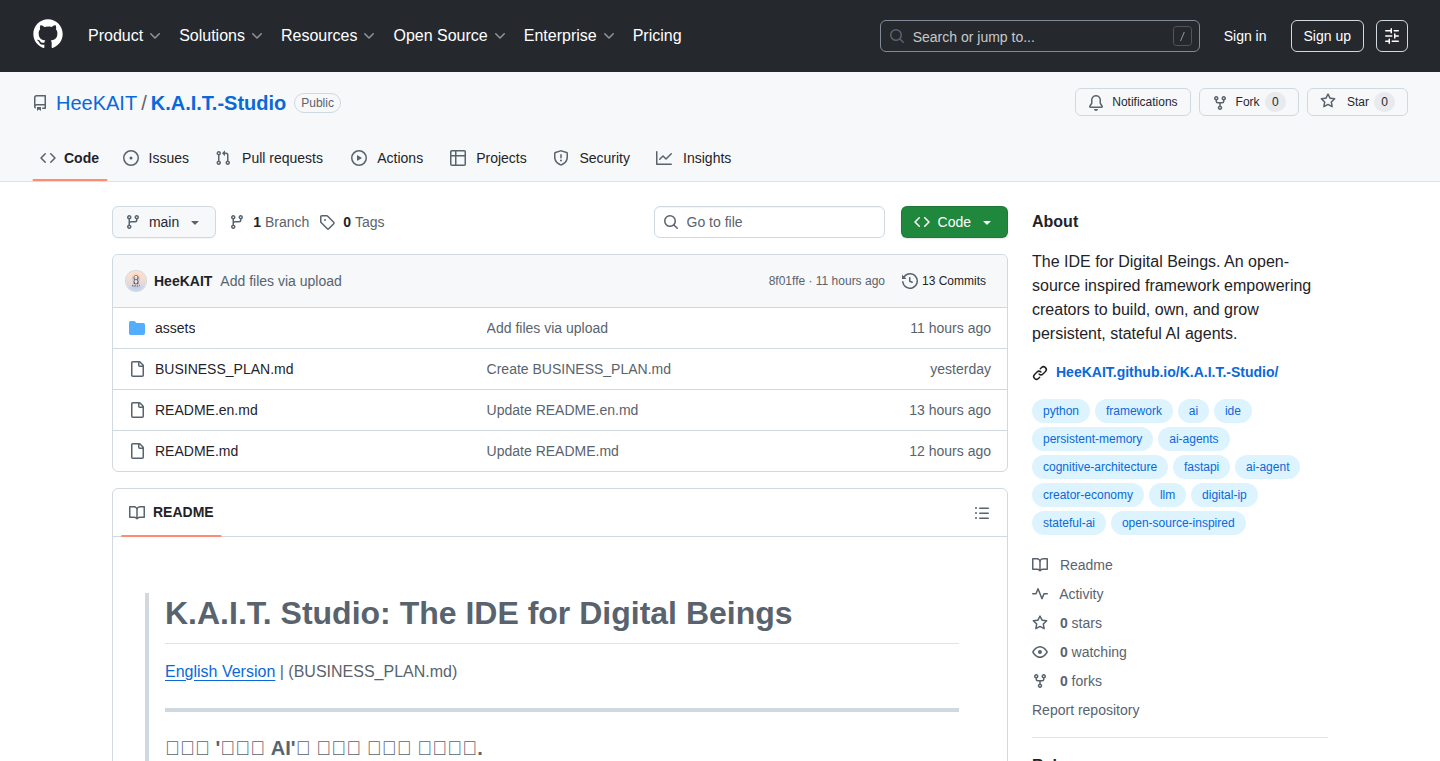Open the README.md file
The height and width of the screenshot is (761, 1440).
click(x=196, y=451)
